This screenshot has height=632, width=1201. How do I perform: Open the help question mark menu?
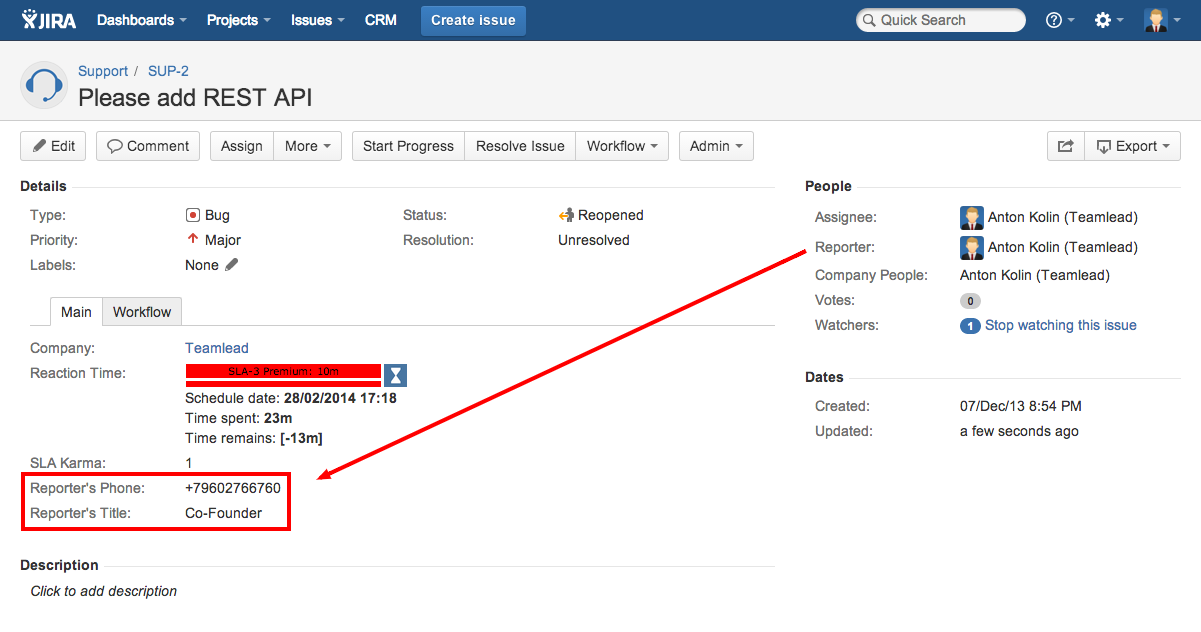pos(1059,20)
